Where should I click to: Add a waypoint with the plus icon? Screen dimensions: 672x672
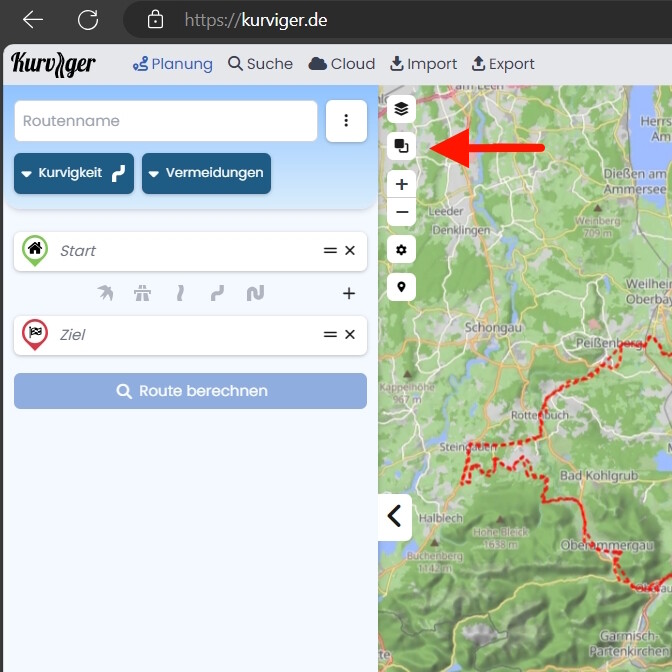click(349, 293)
